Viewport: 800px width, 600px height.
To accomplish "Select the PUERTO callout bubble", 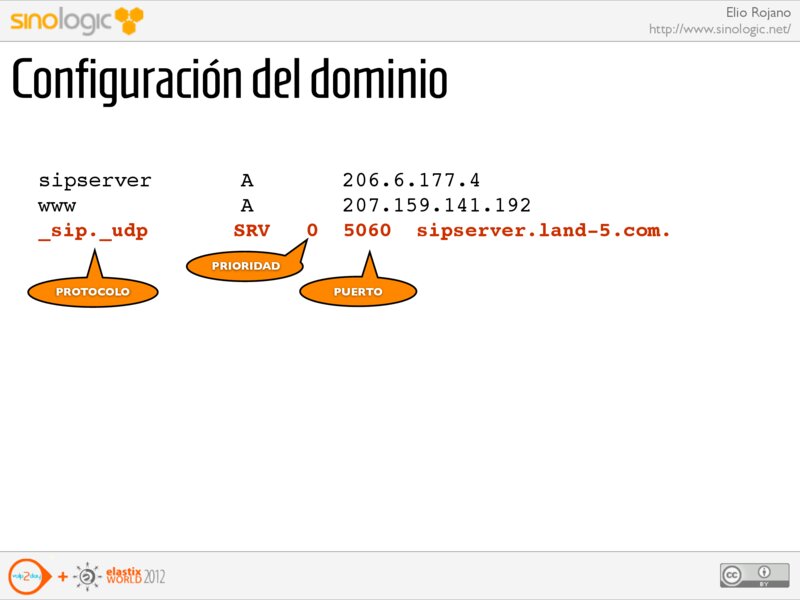I will [x=358, y=291].
